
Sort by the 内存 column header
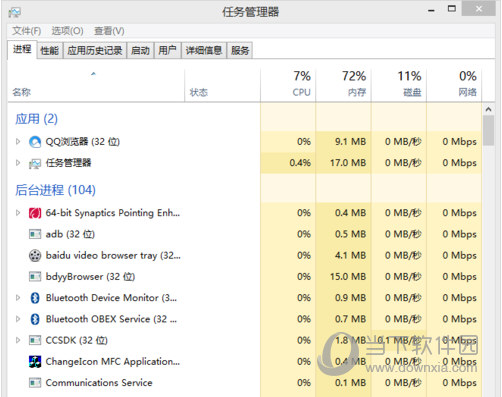343,85
